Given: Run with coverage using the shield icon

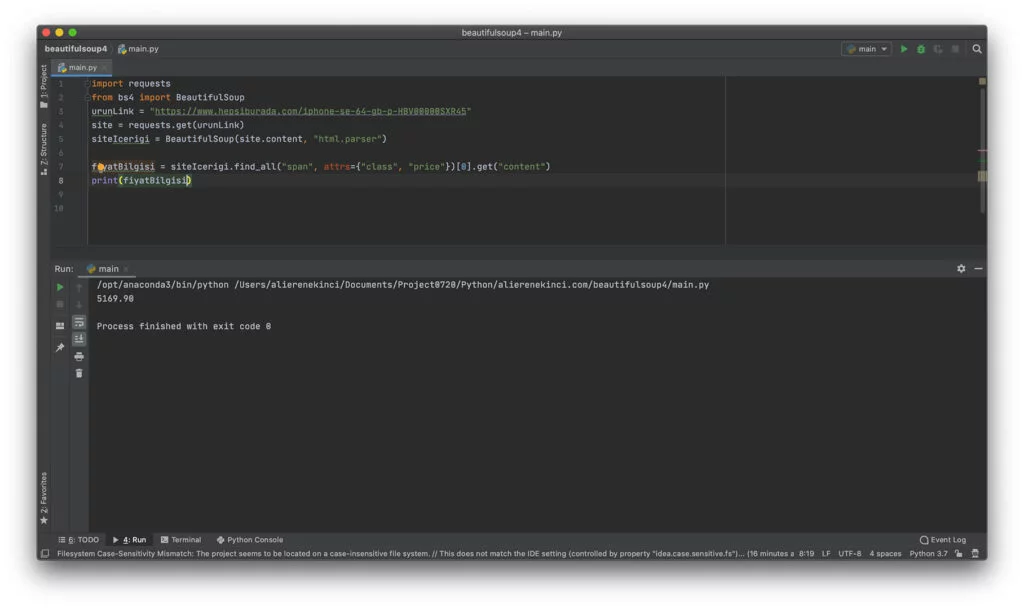Looking at the screenshot, I should pyautogui.click(x=938, y=49).
